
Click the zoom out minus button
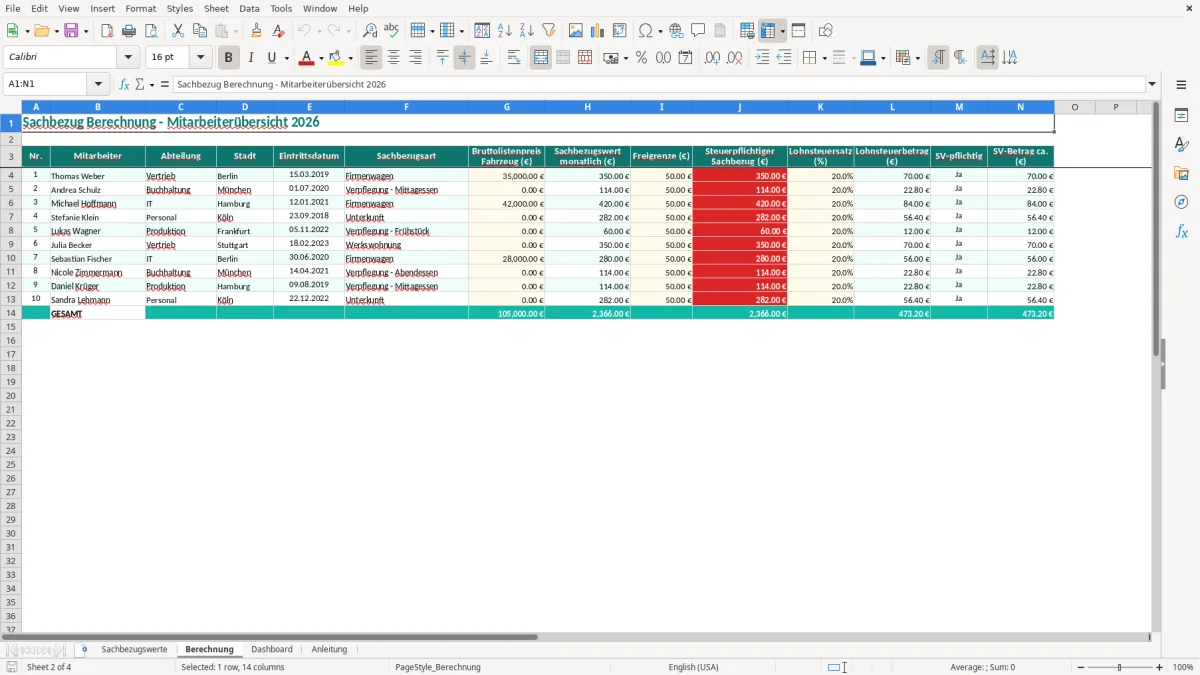pyautogui.click(x=1081, y=667)
